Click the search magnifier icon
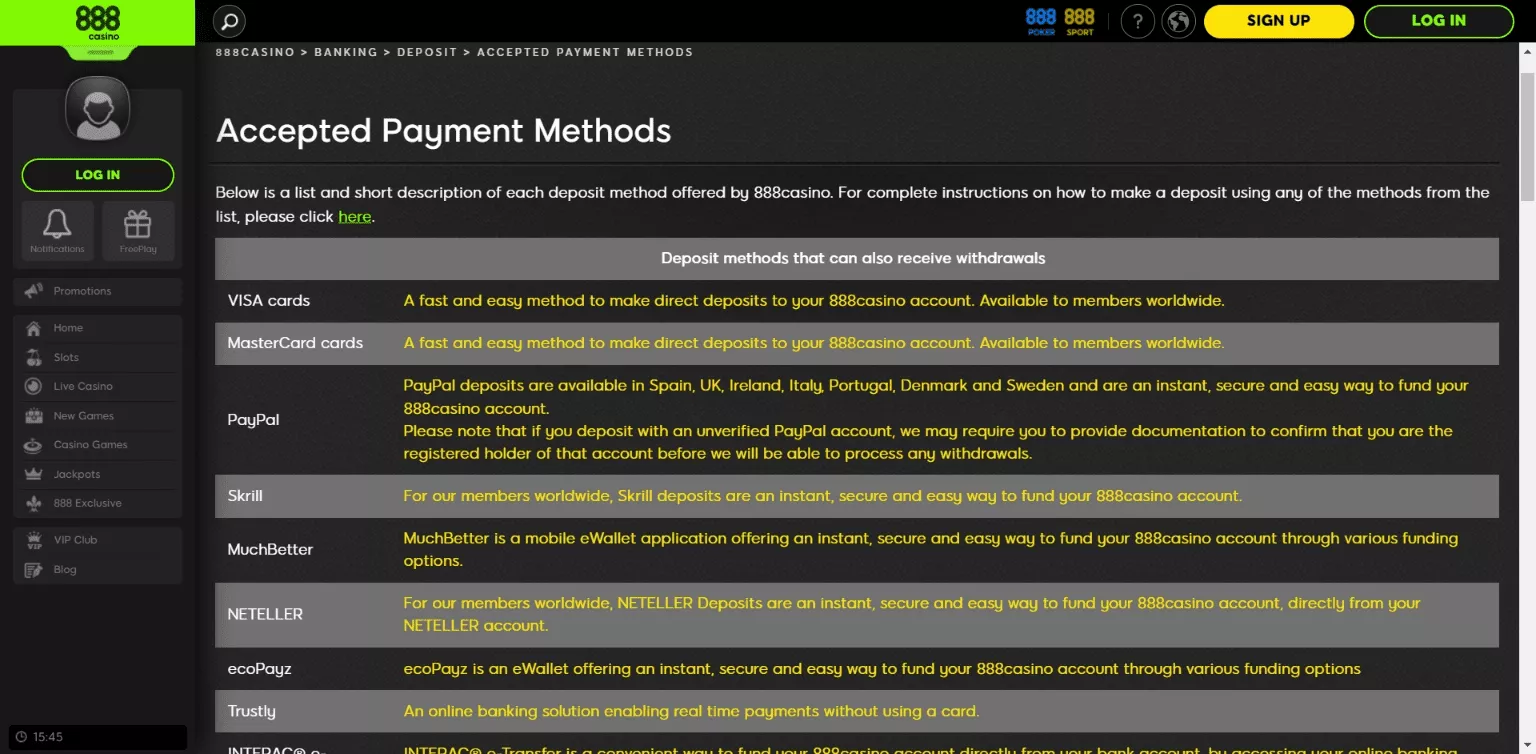Viewport: 1536px width, 754px height. 230,21
